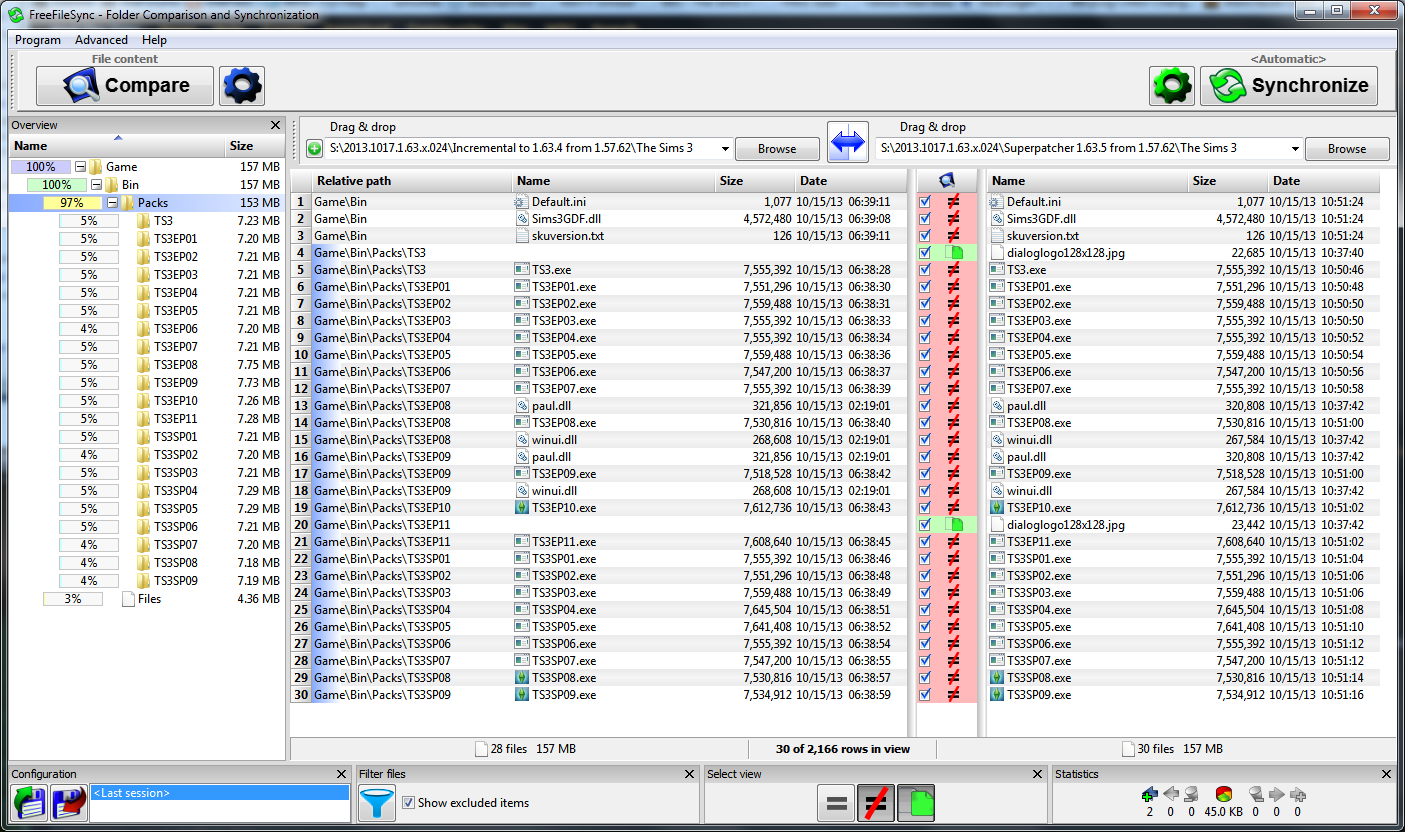Open synchronization settings green gear icon
The height and width of the screenshot is (832, 1405).
(1171, 86)
